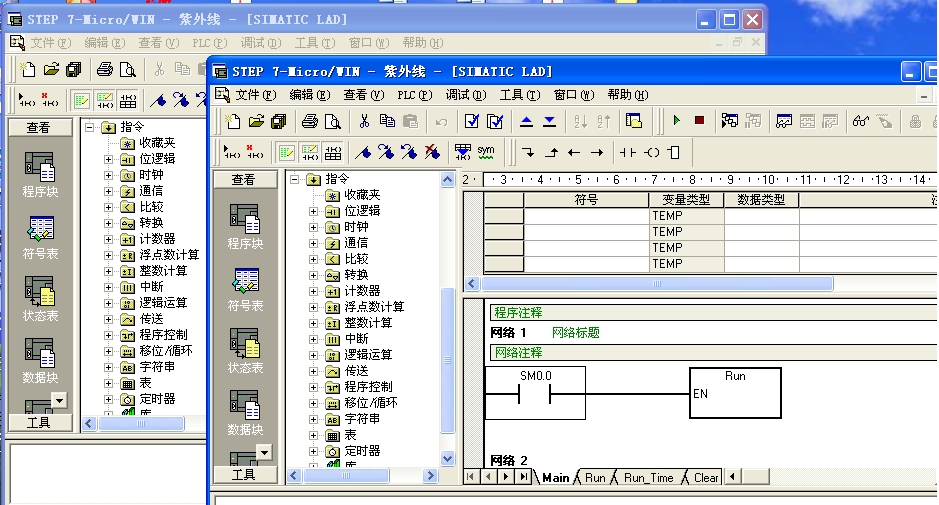Clear all bookmarks with red-crossed flag icon
This screenshot has width=939, height=505.
[432, 153]
